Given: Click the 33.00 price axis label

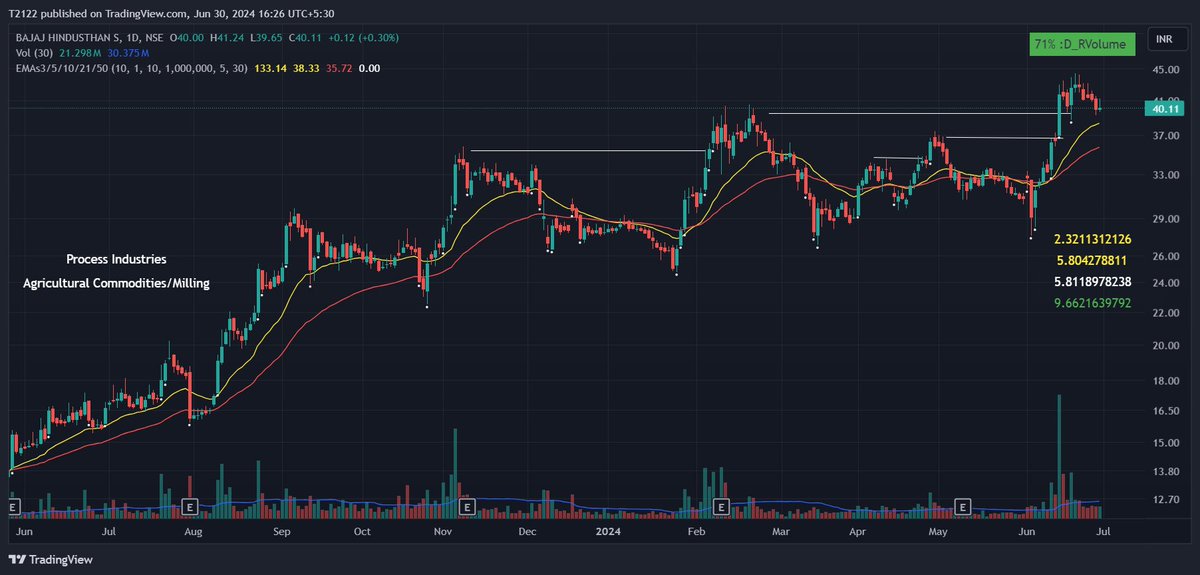Looking at the screenshot, I should [x=1165, y=175].
